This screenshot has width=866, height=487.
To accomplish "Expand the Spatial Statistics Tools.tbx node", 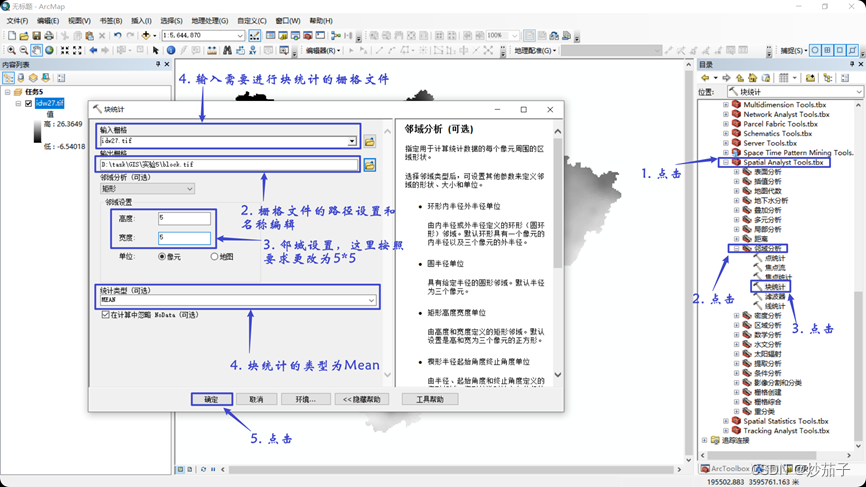I will point(726,421).
